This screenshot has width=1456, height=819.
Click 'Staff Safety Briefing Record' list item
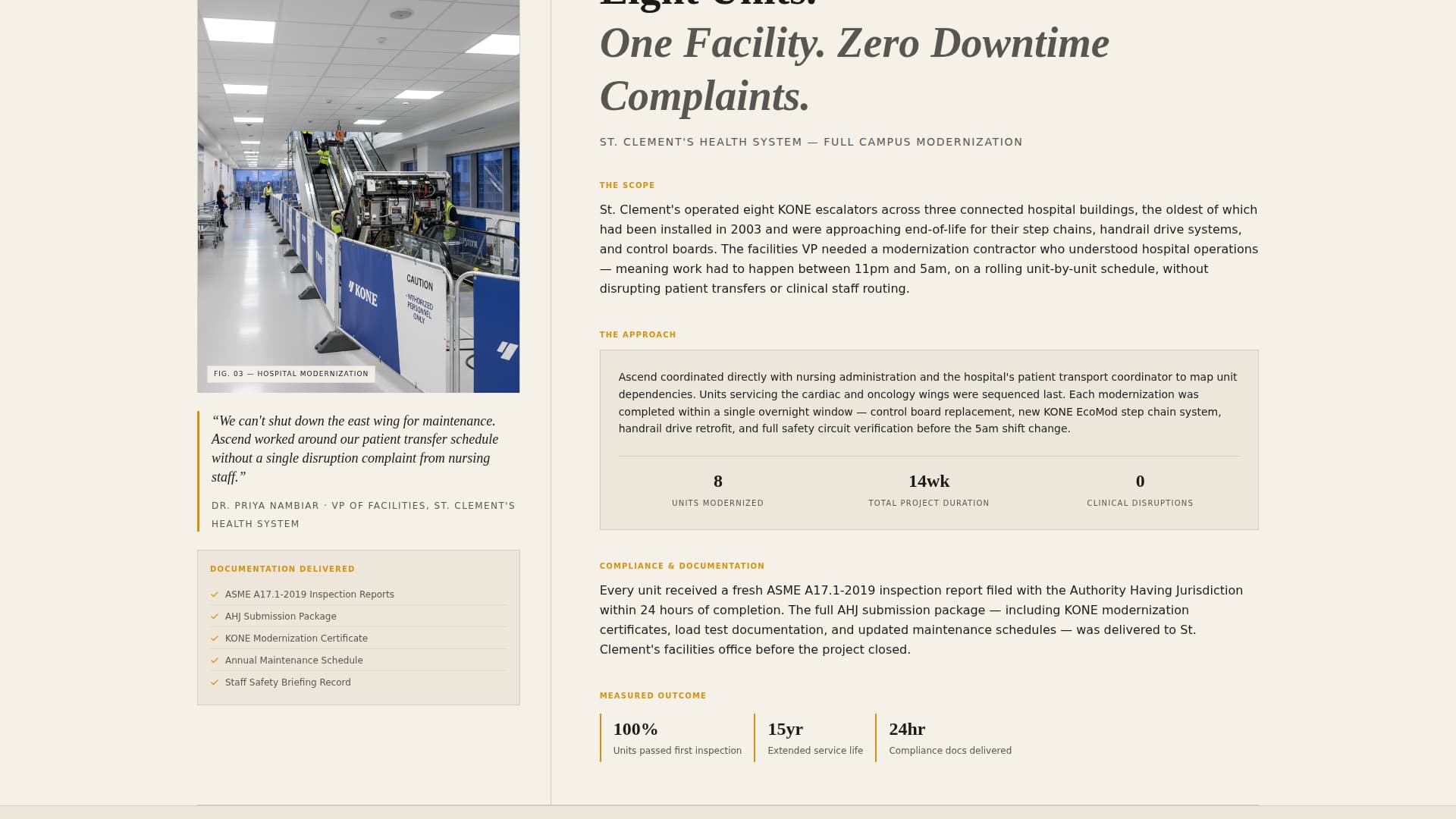point(358,682)
